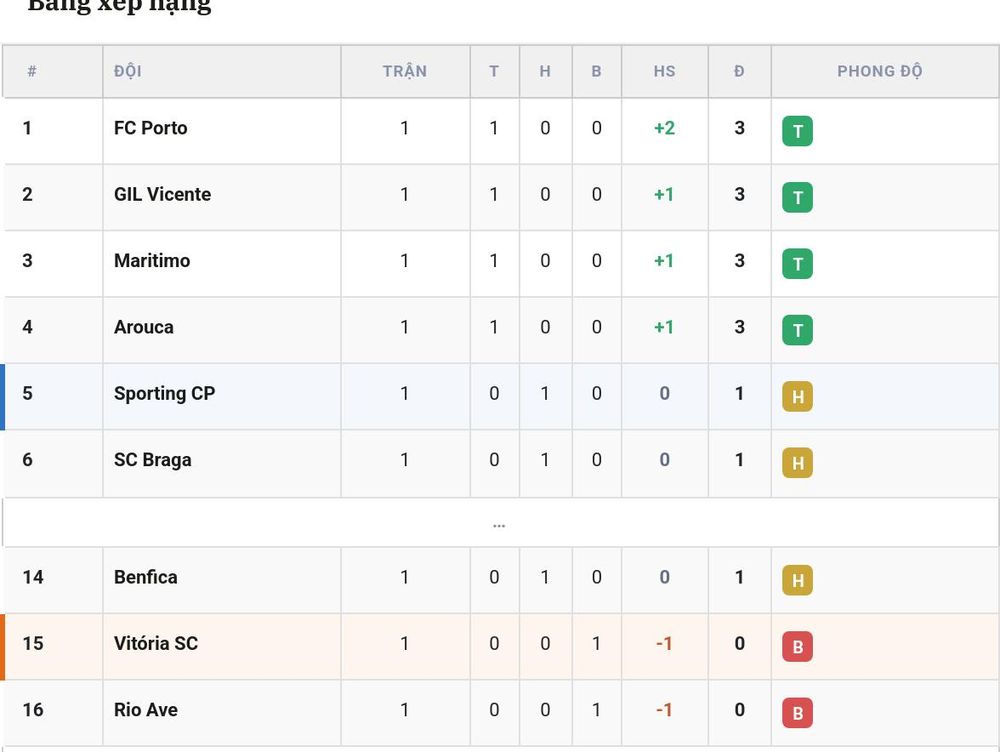This screenshot has height=752, width=1000.
Task: Click GIL Vicente's green T form badge
Action: coord(797,197)
